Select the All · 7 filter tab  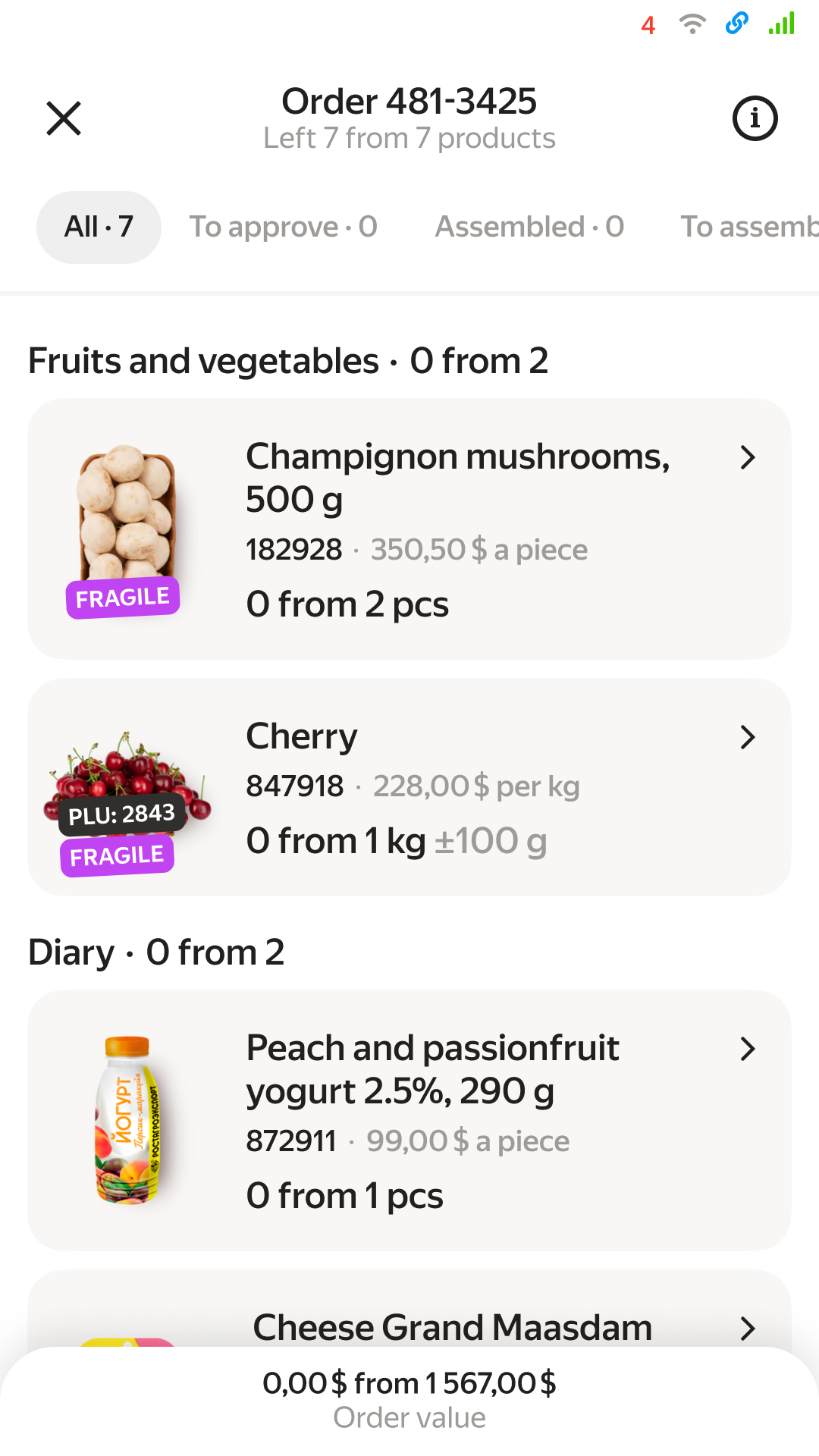[99, 227]
